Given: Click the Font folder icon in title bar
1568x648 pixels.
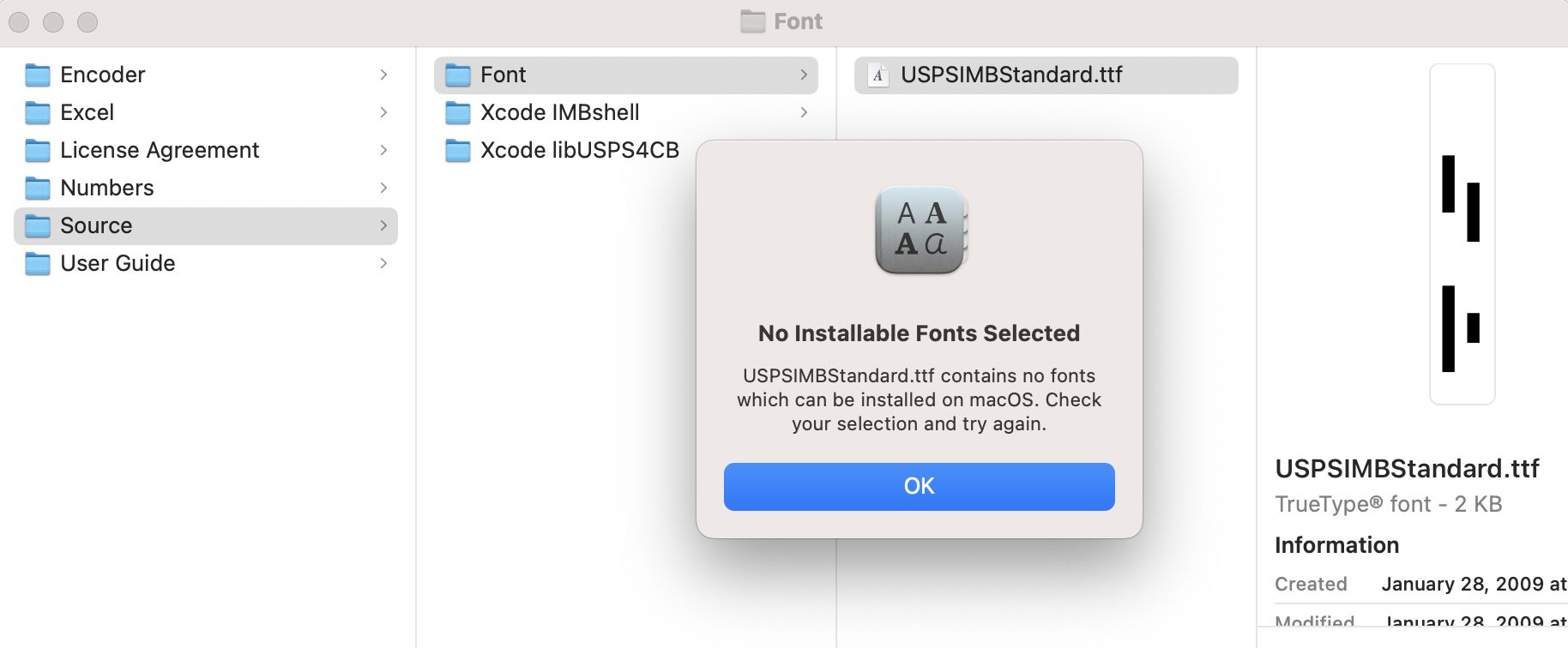Looking at the screenshot, I should pyautogui.click(x=752, y=21).
